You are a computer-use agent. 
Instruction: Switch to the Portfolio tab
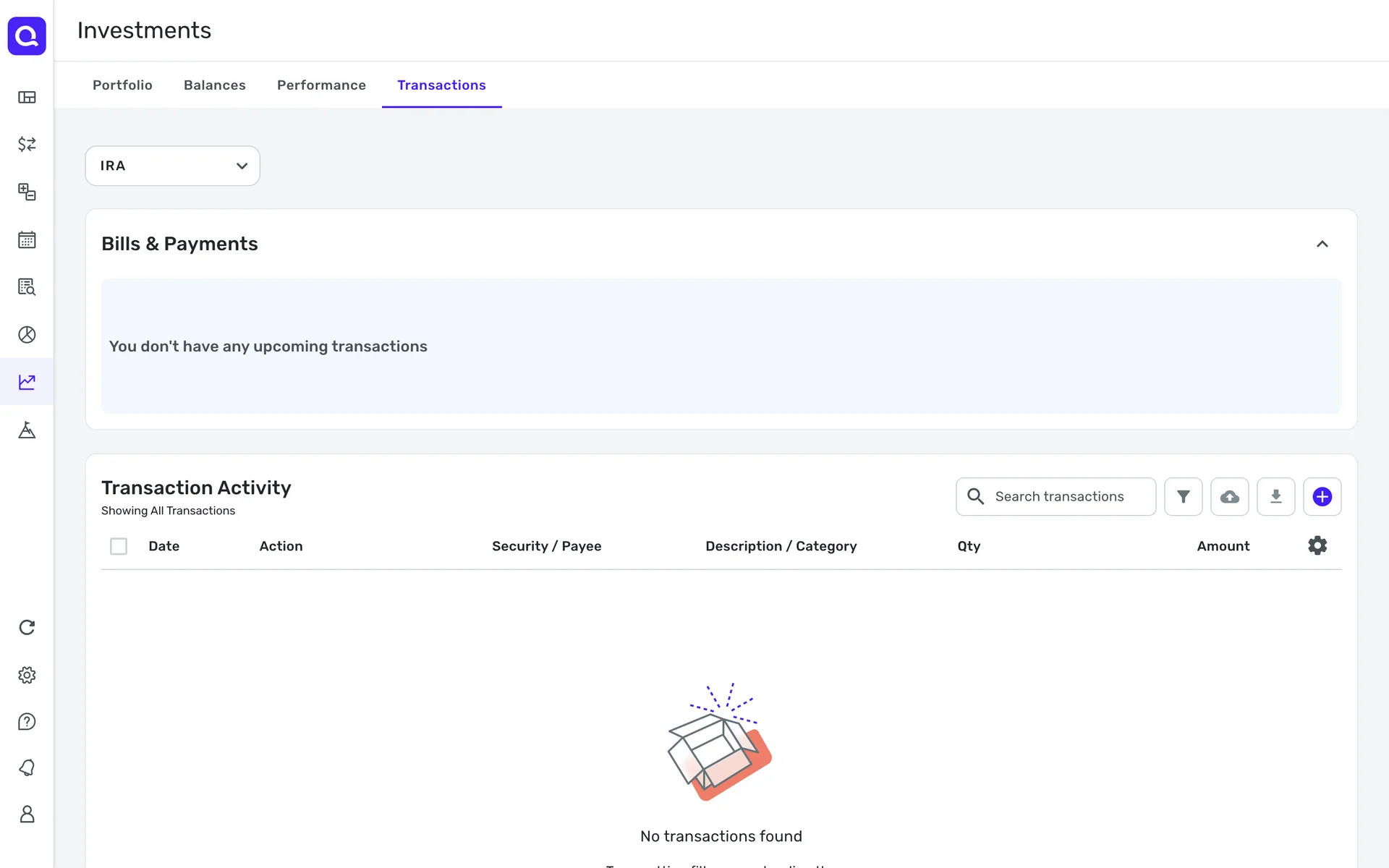(122, 85)
